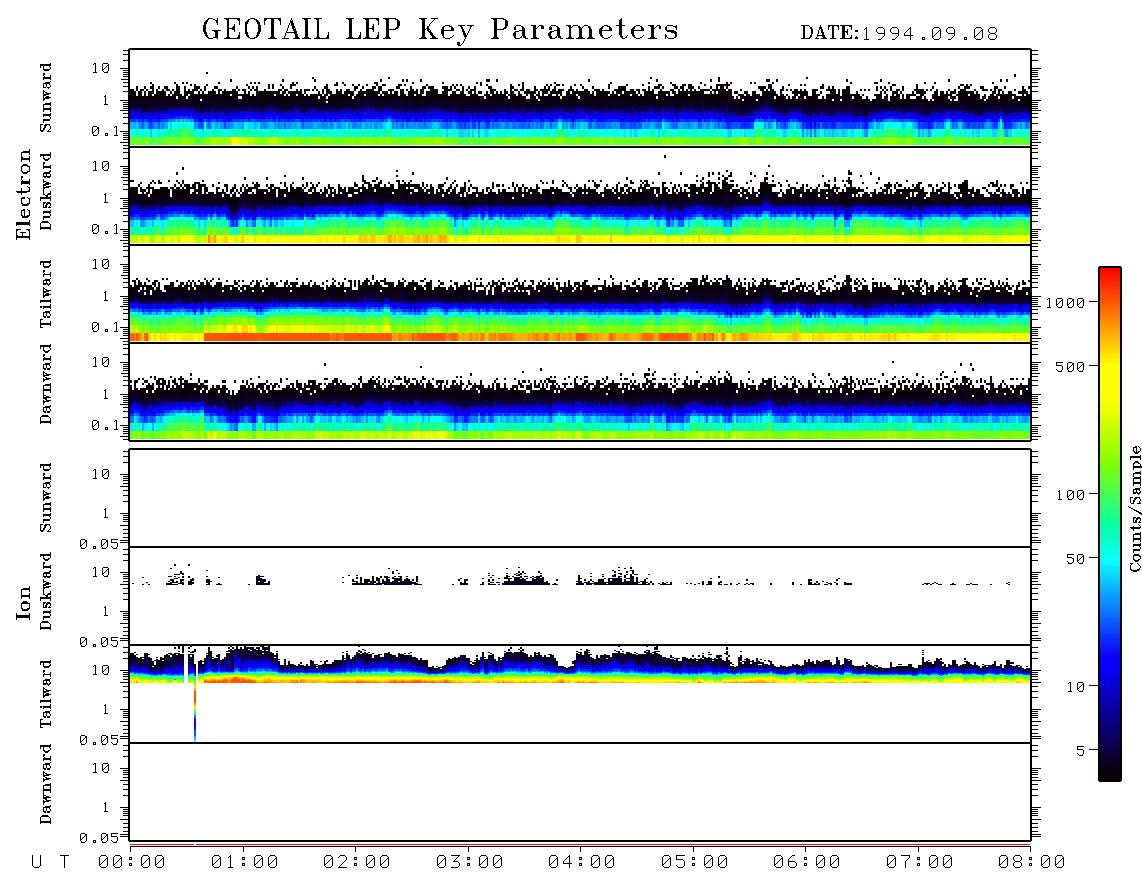Select the Ion Tailward panel label
Screen dimensions: 1142x880
coord(46,694)
